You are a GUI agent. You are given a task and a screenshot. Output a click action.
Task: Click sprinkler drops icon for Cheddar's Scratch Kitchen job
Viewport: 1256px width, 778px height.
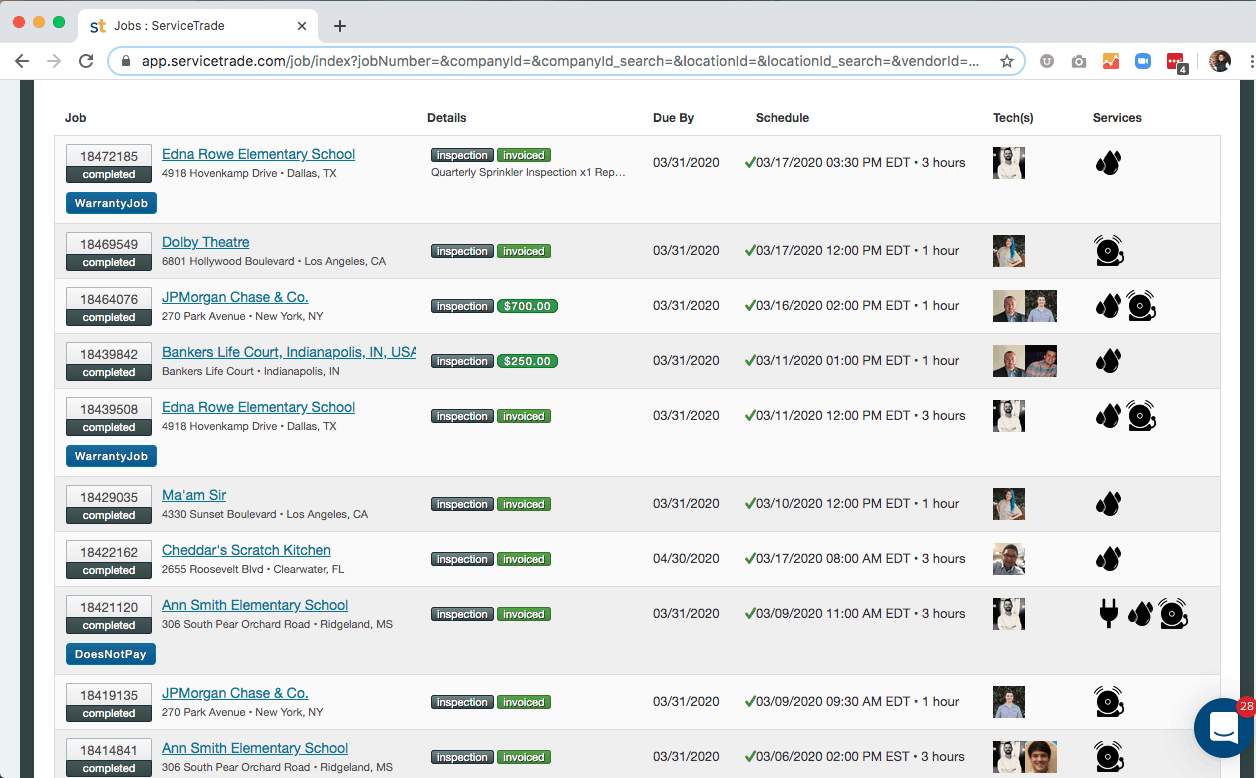tap(1108, 558)
